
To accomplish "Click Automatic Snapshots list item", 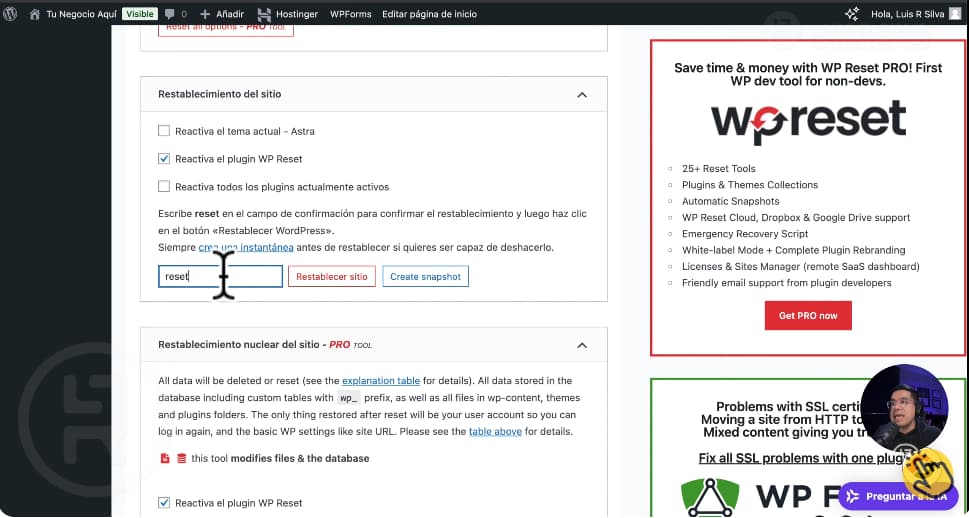I will point(730,201).
